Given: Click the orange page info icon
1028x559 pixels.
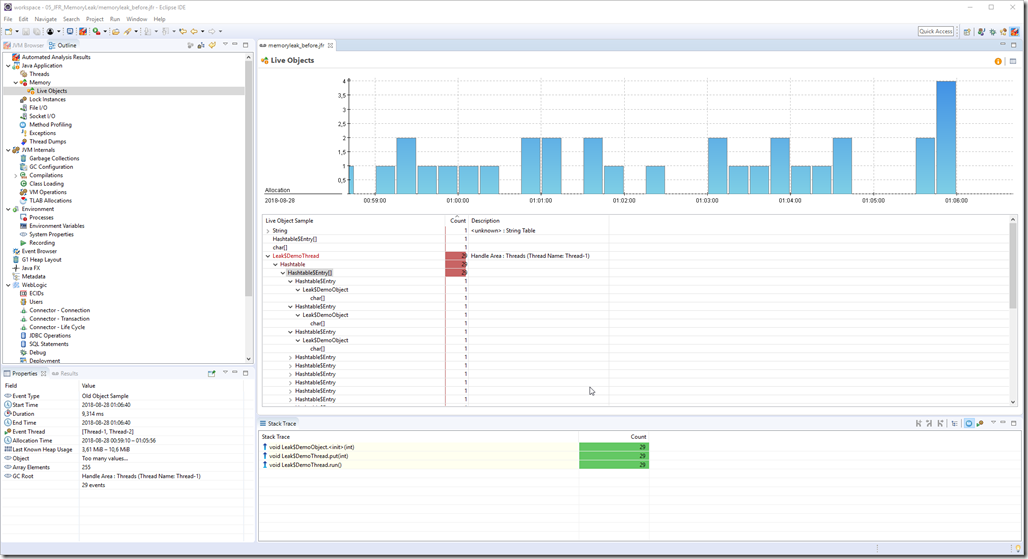Looking at the screenshot, I should point(998,61).
